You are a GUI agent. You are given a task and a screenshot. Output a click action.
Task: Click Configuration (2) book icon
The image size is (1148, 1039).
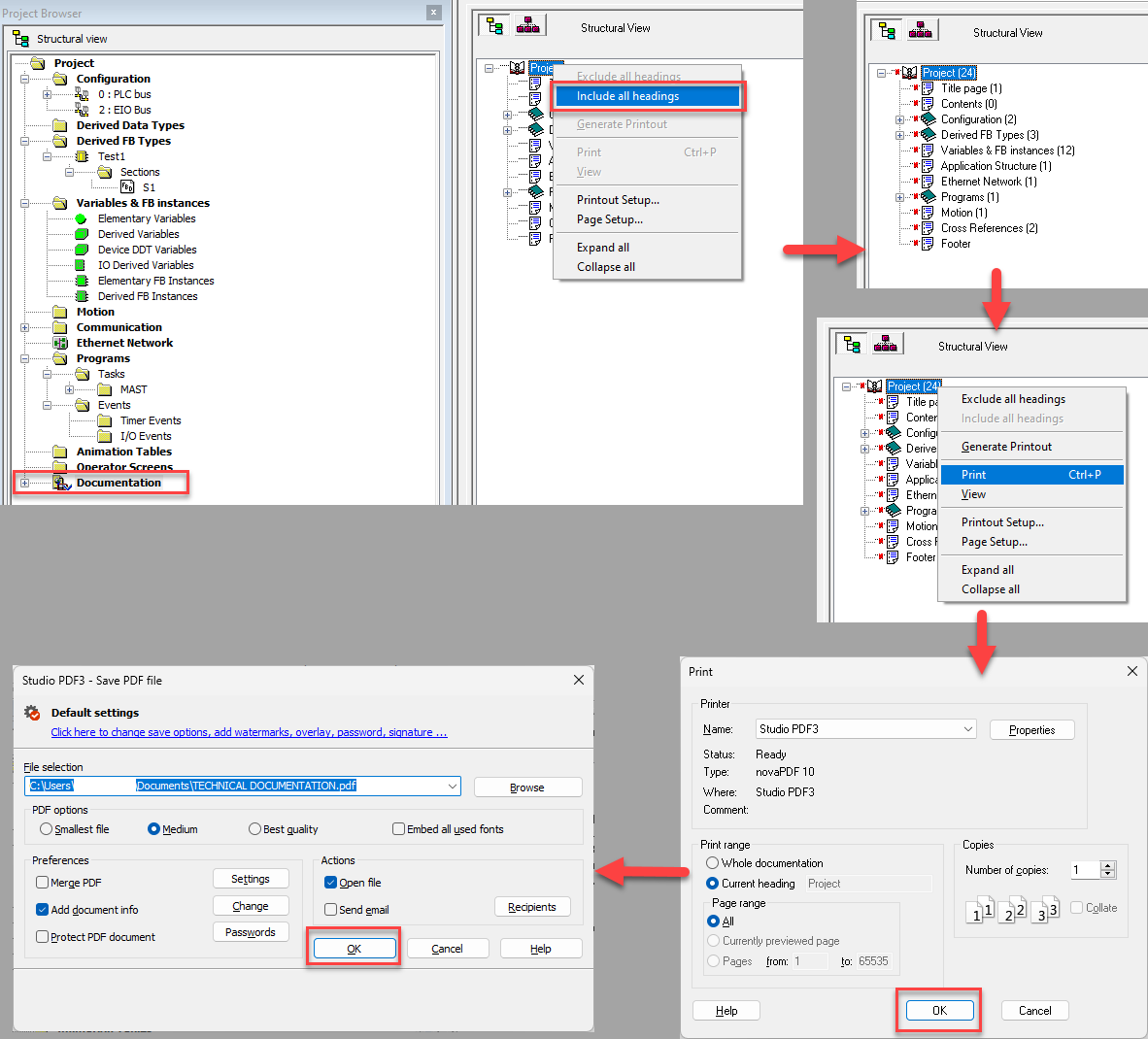coord(929,119)
